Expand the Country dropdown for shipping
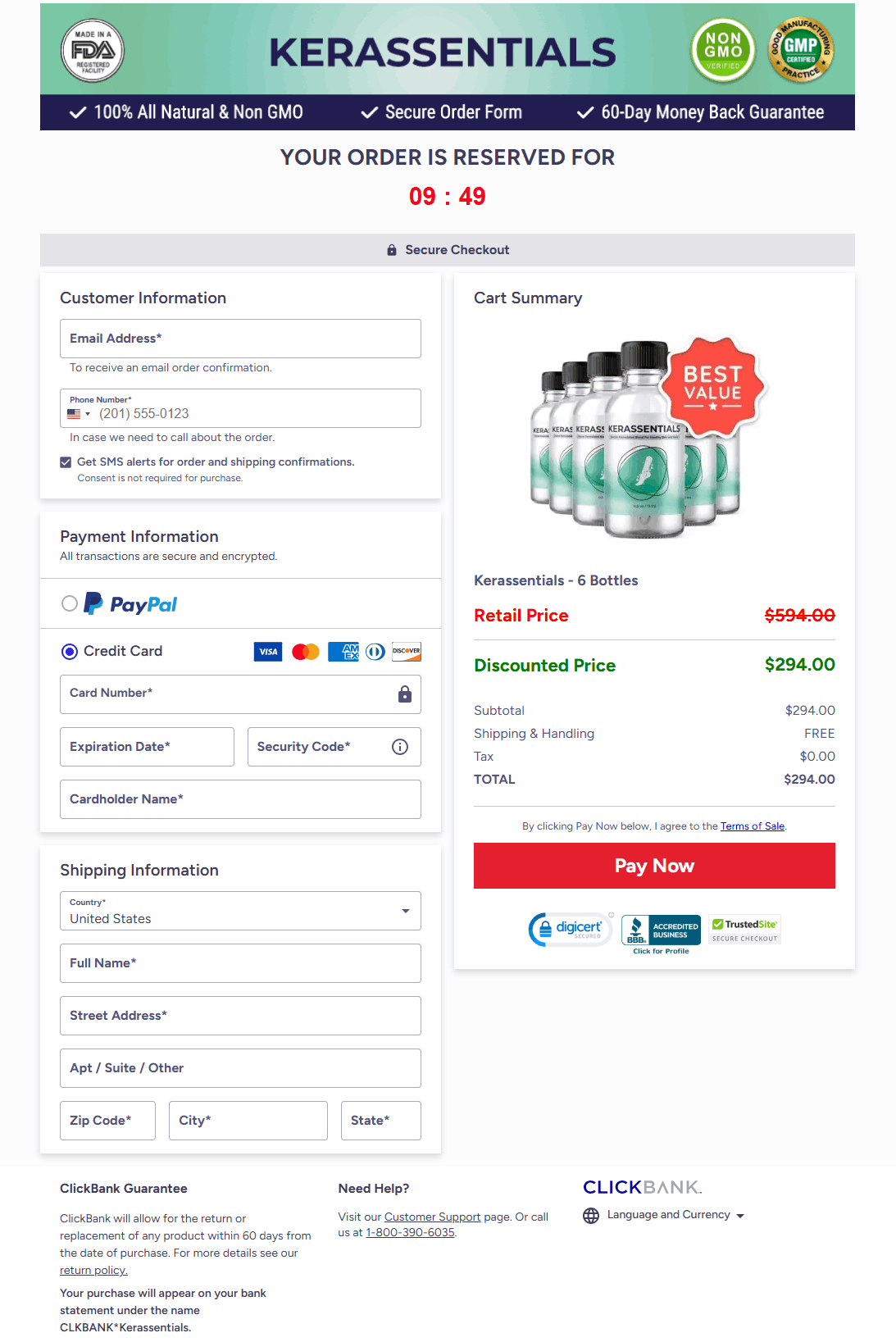 [x=405, y=912]
